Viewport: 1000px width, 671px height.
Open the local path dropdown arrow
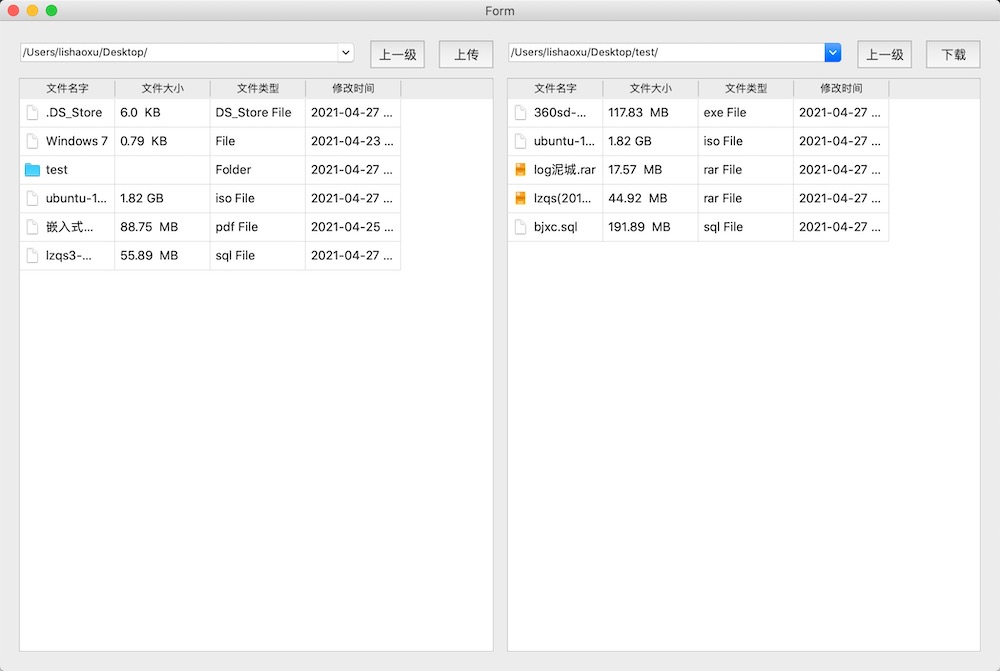tap(346, 52)
